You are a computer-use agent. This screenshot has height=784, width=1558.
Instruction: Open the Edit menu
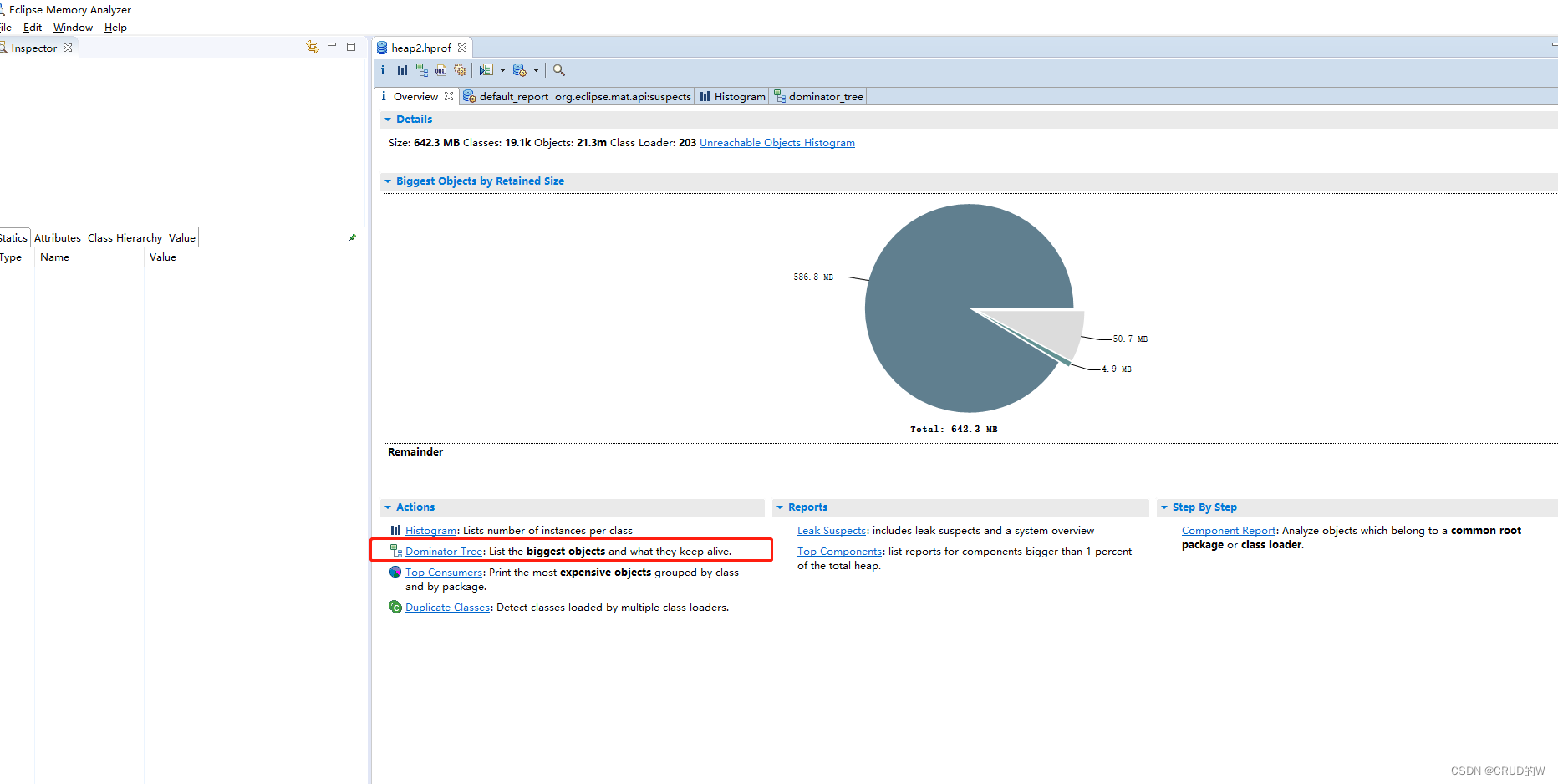point(33,28)
